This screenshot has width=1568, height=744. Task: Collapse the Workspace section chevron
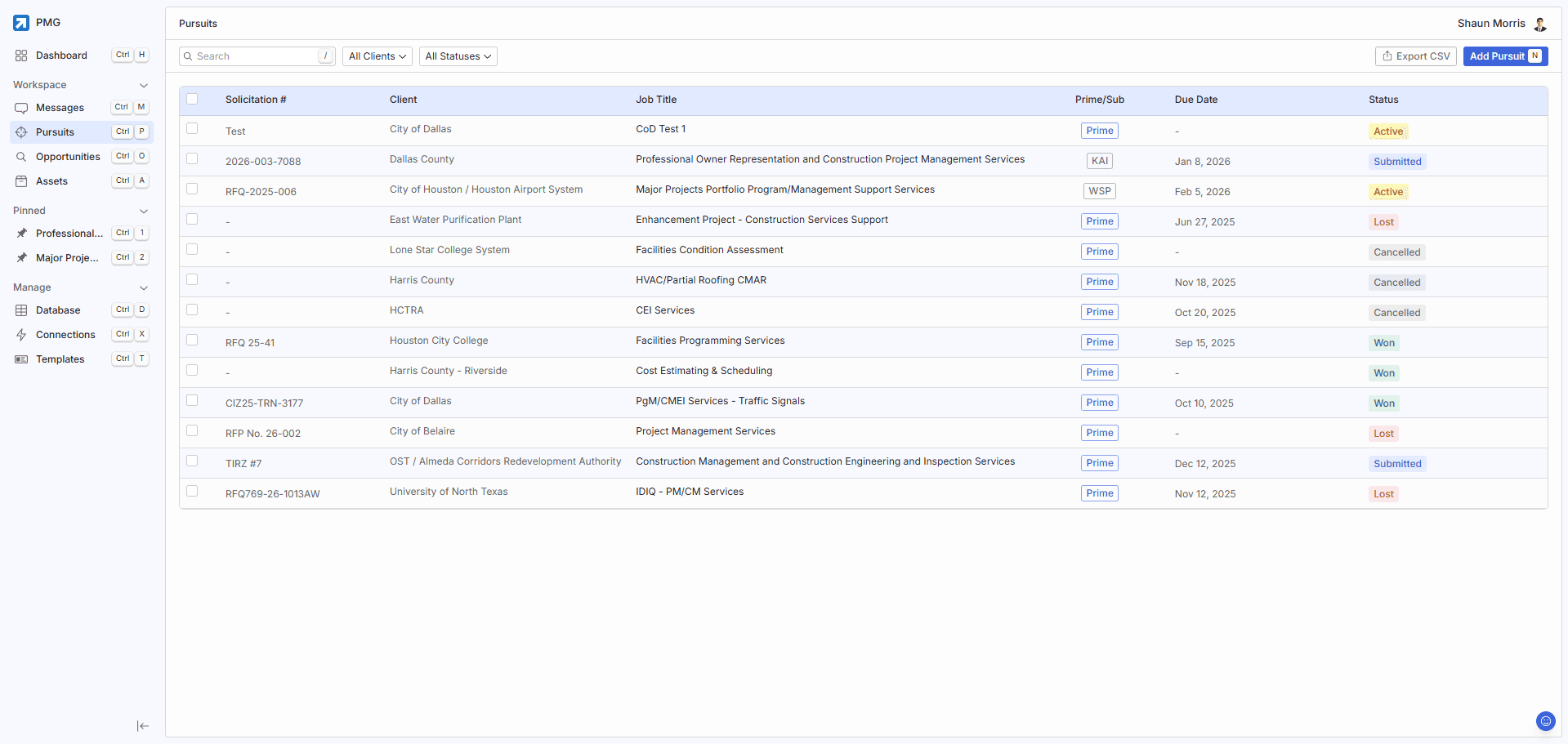(x=144, y=85)
